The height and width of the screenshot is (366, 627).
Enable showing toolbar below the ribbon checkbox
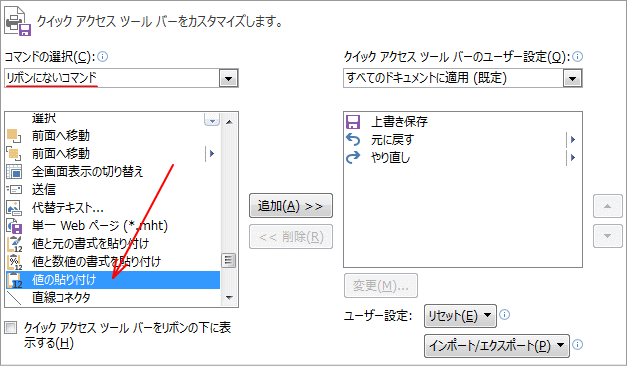[x=11, y=328]
